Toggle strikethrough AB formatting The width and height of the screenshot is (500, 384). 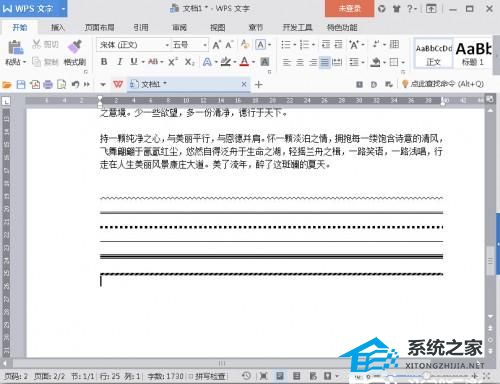tap(153, 62)
